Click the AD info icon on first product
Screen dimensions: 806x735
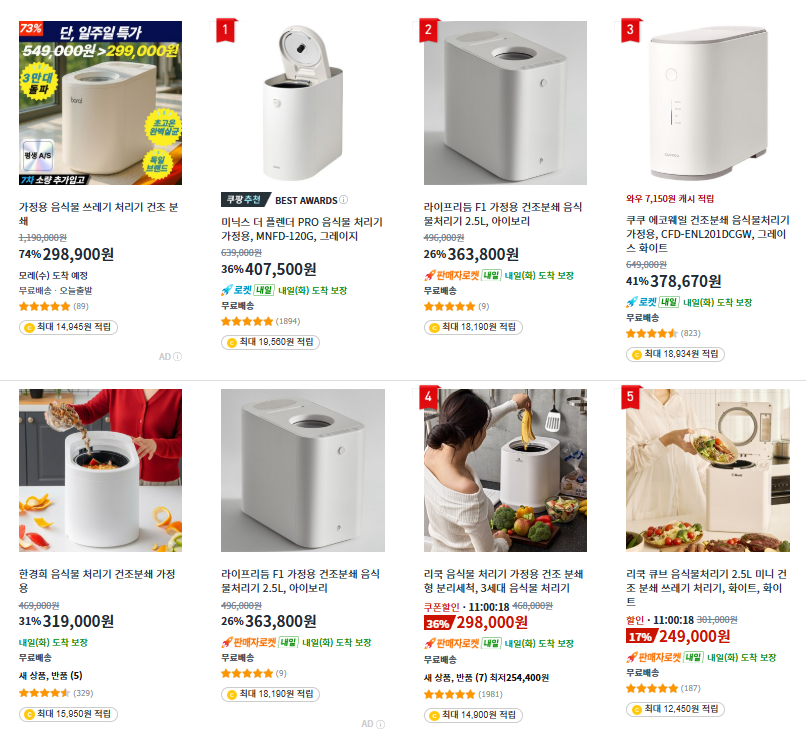[177, 356]
